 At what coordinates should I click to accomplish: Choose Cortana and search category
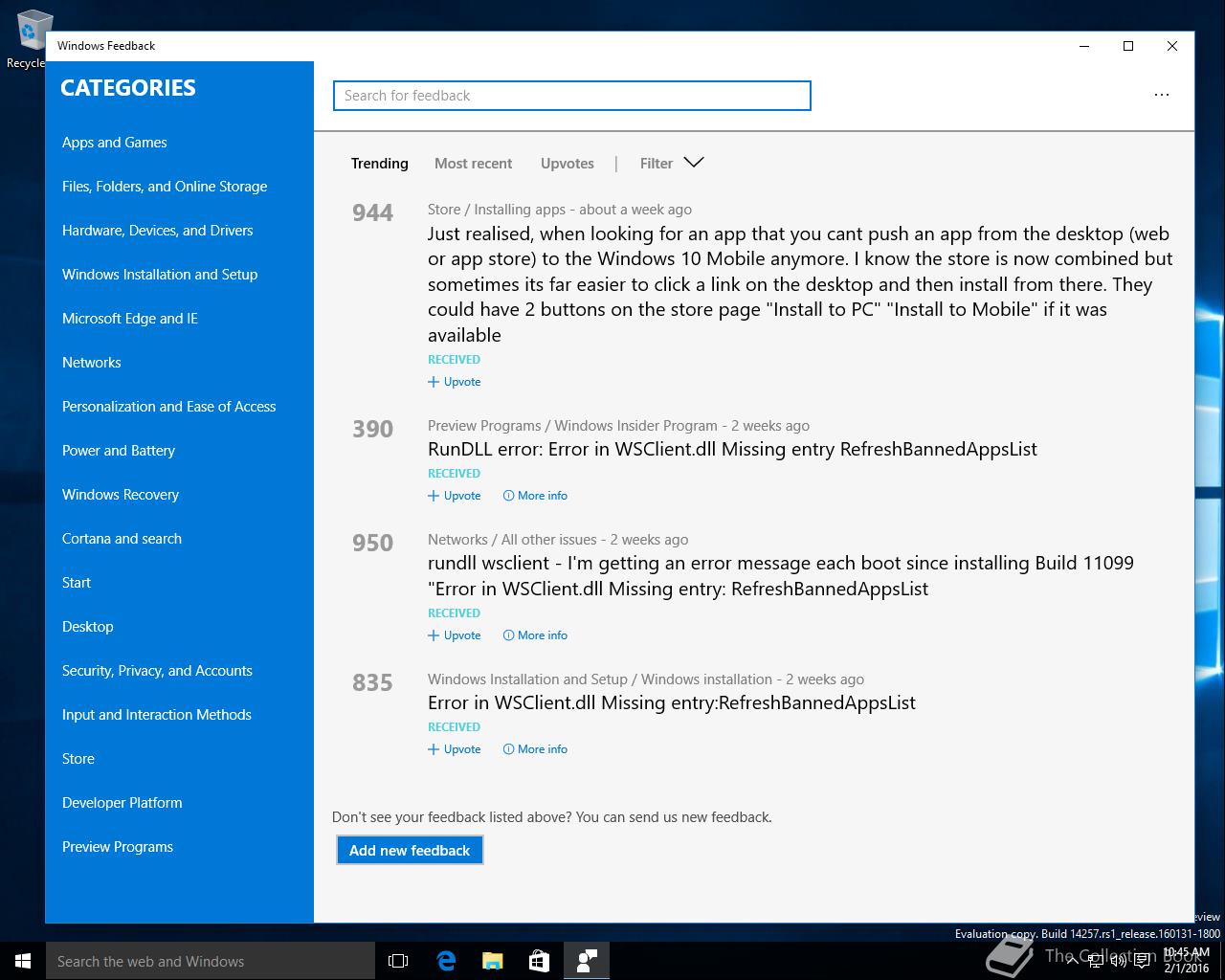coord(122,539)
